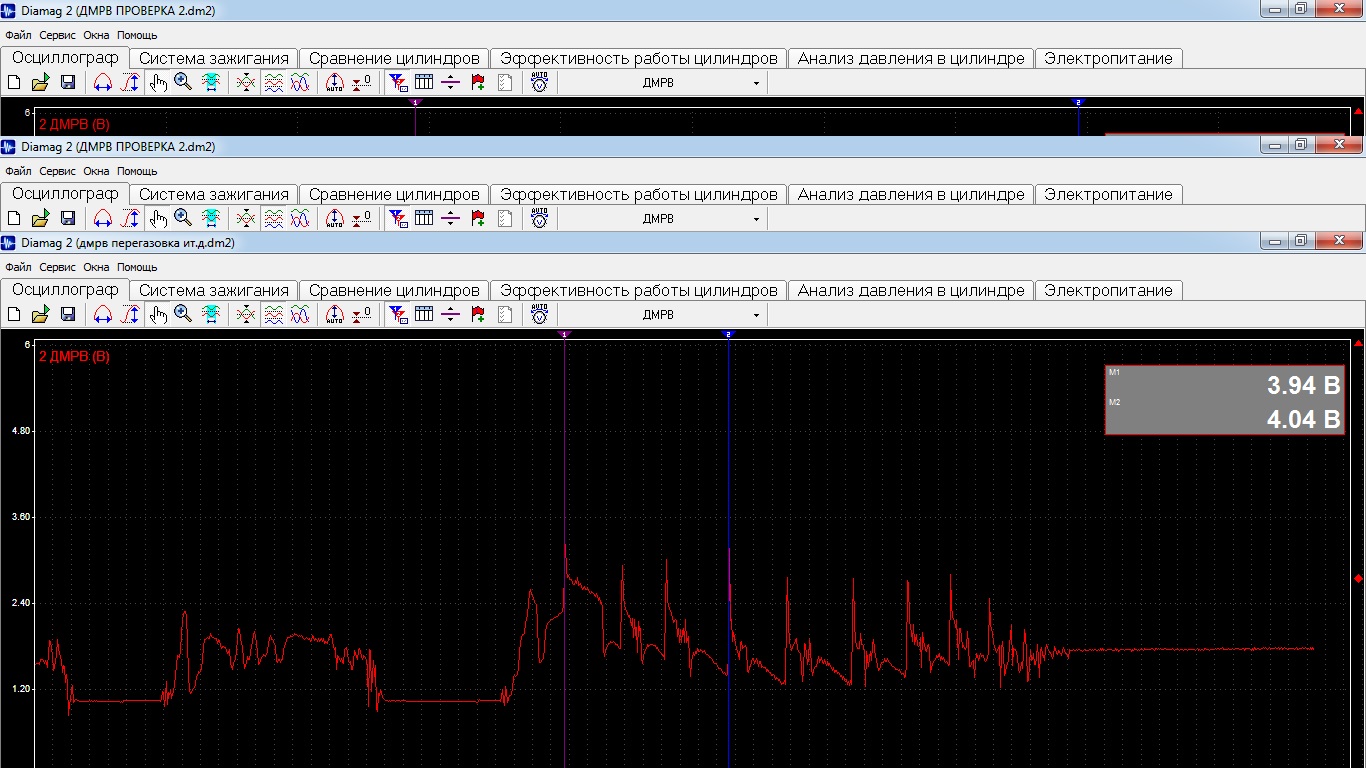Vertical stretch icon in the перегазовка window
The image size is (1366, 768).
(x=130, y=314)
